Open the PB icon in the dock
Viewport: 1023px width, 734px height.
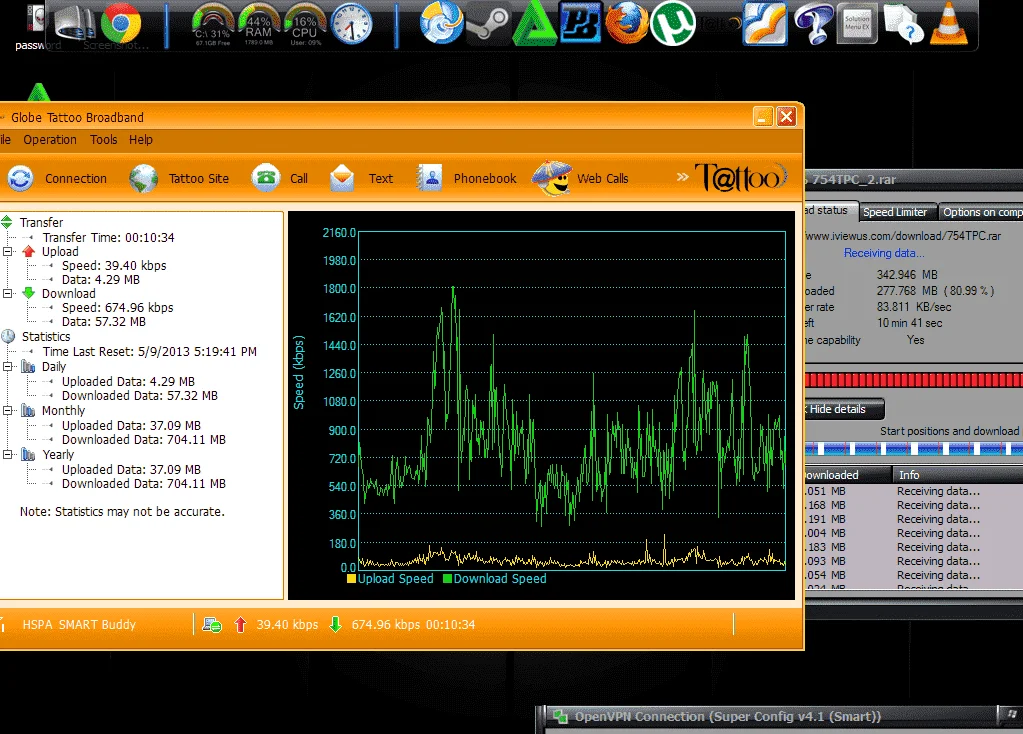click(580, 23)
